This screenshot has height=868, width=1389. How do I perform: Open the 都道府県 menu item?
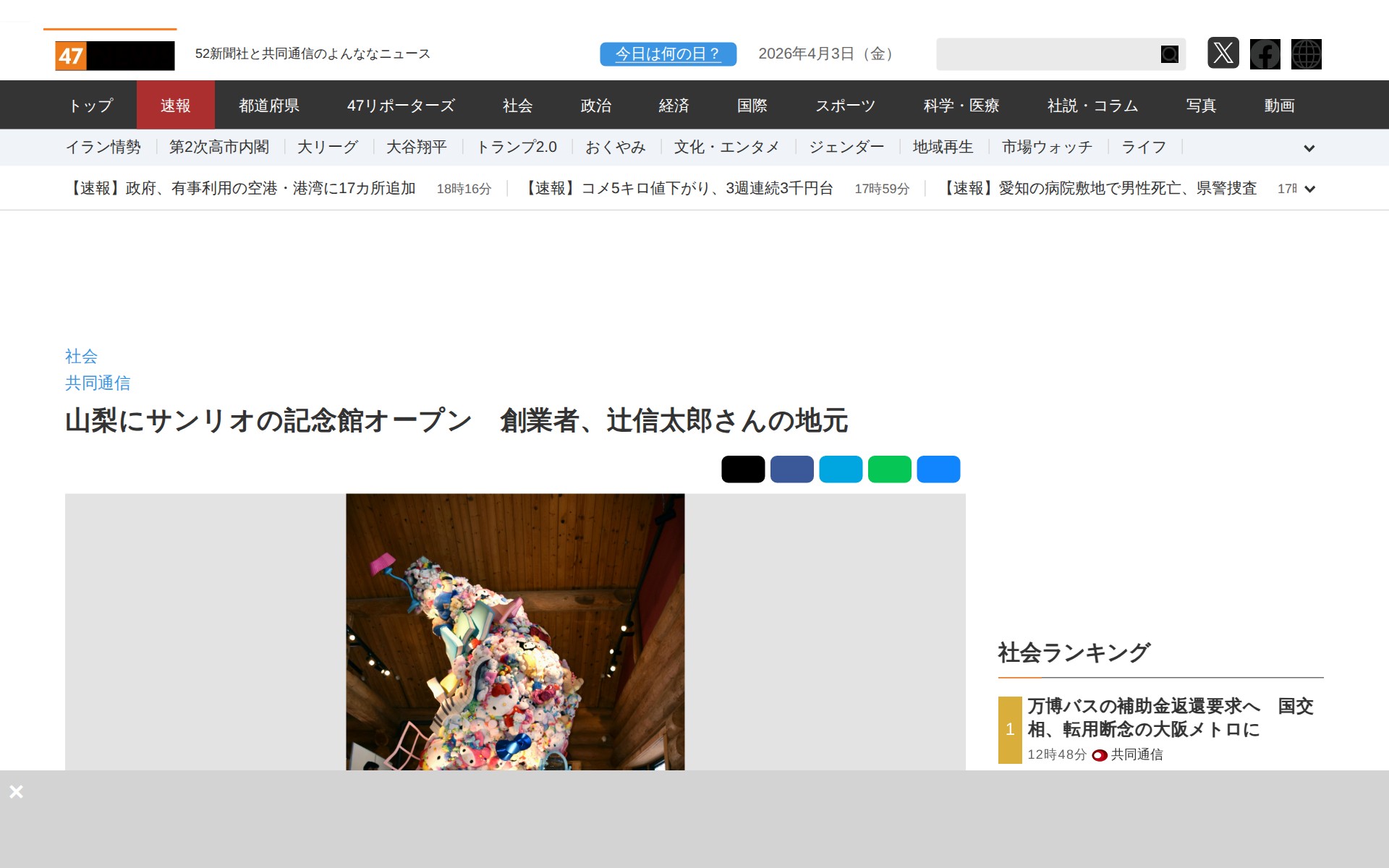pyautogui.click(x=269, y=106)
